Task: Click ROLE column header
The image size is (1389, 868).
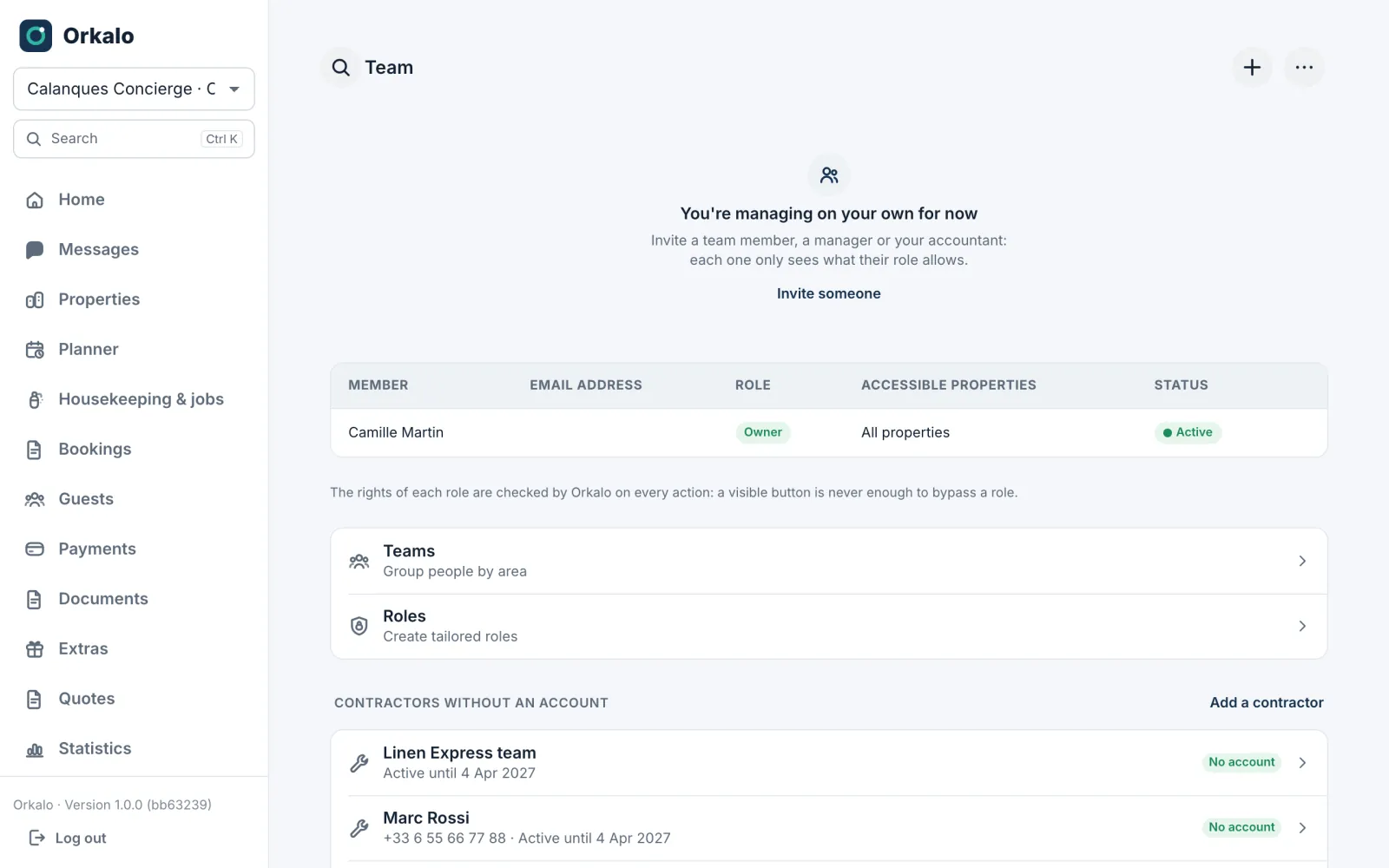Action: coord(753,385)
